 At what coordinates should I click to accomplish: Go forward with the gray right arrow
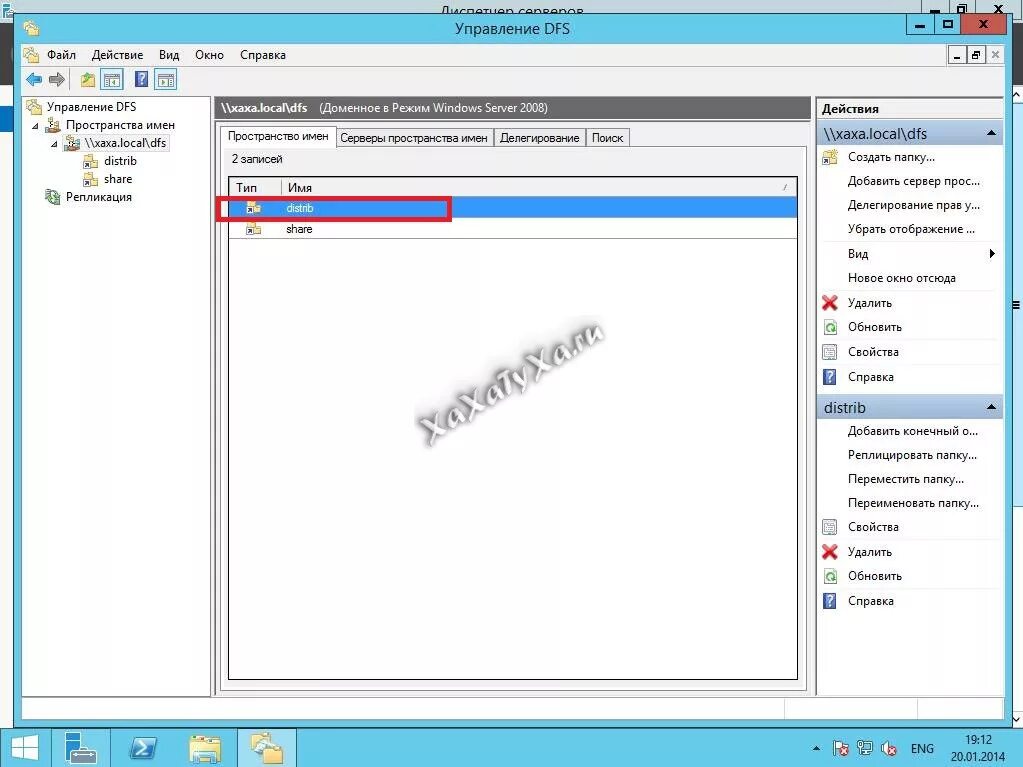click(x=57, y=80)
